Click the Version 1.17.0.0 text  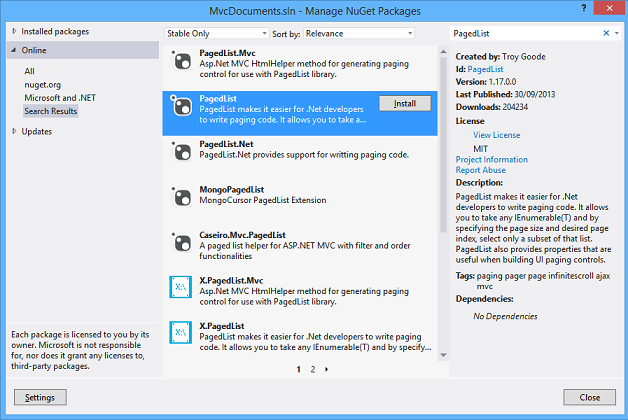click(486, 82)
